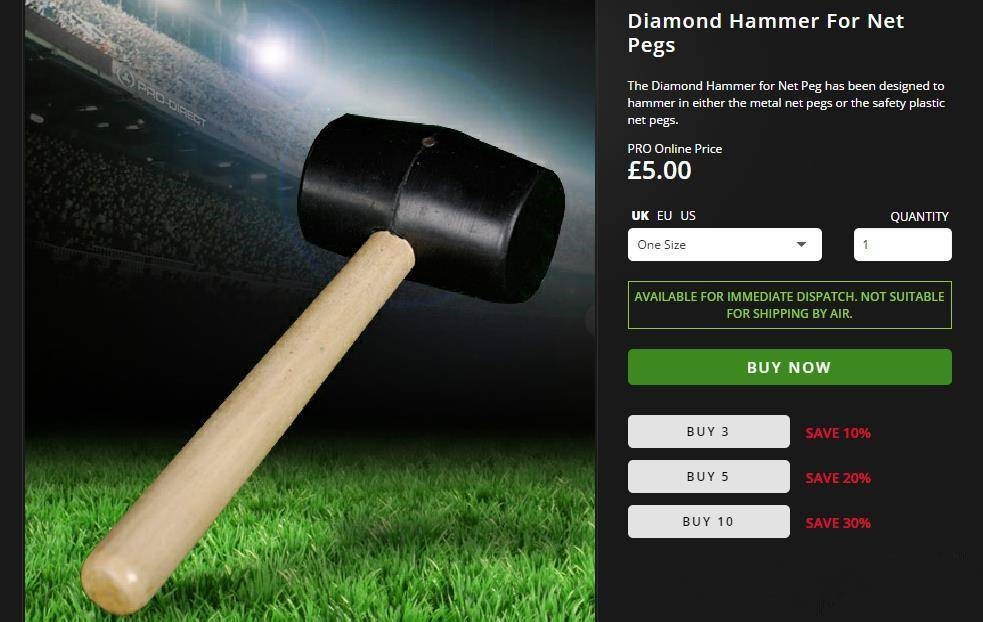Click the SAVE 20% red label

(838, 478)
